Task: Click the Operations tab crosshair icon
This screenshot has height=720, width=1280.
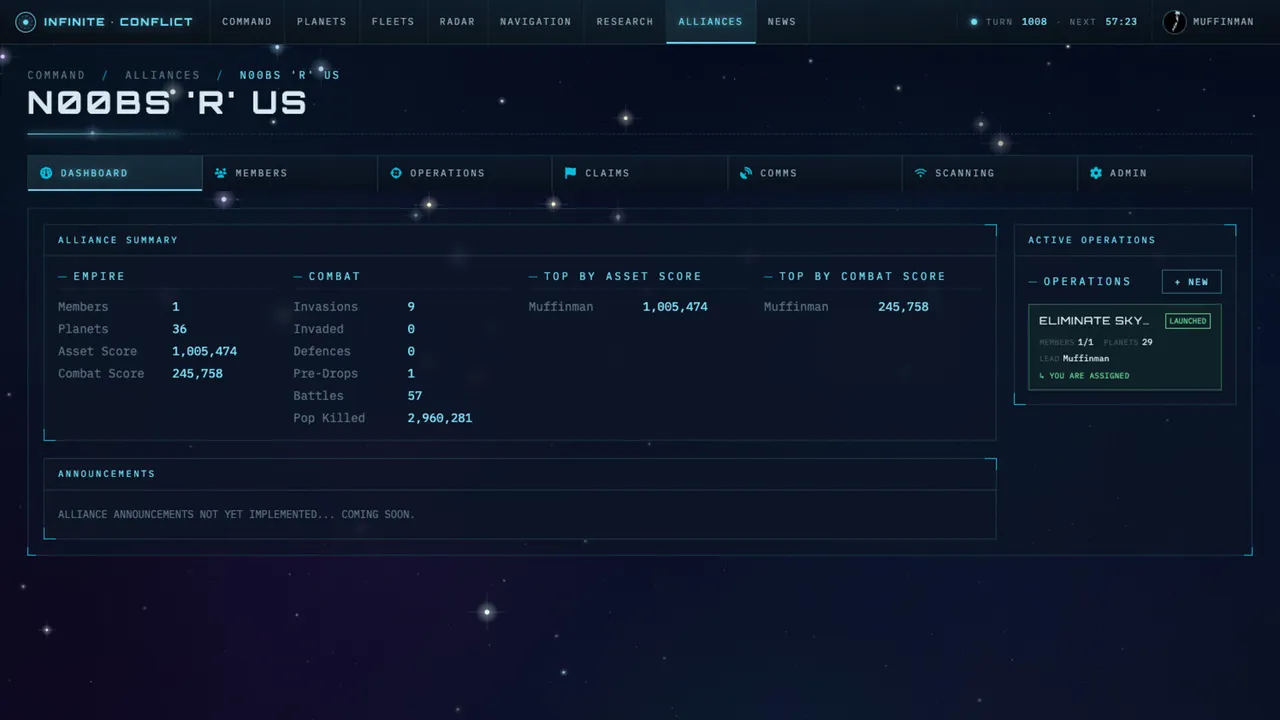Action: click(396, 173)
